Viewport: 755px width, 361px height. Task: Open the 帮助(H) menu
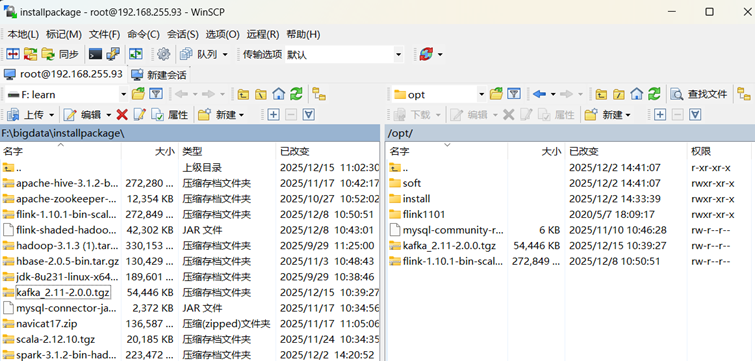click(x=303, y=34)
